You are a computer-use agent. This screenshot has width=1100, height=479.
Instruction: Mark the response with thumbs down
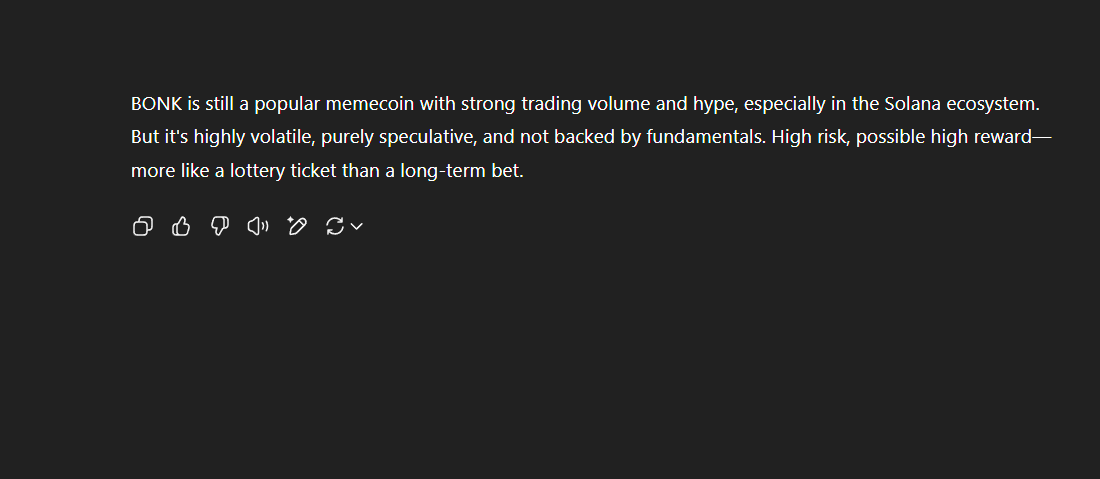[220, 226]
